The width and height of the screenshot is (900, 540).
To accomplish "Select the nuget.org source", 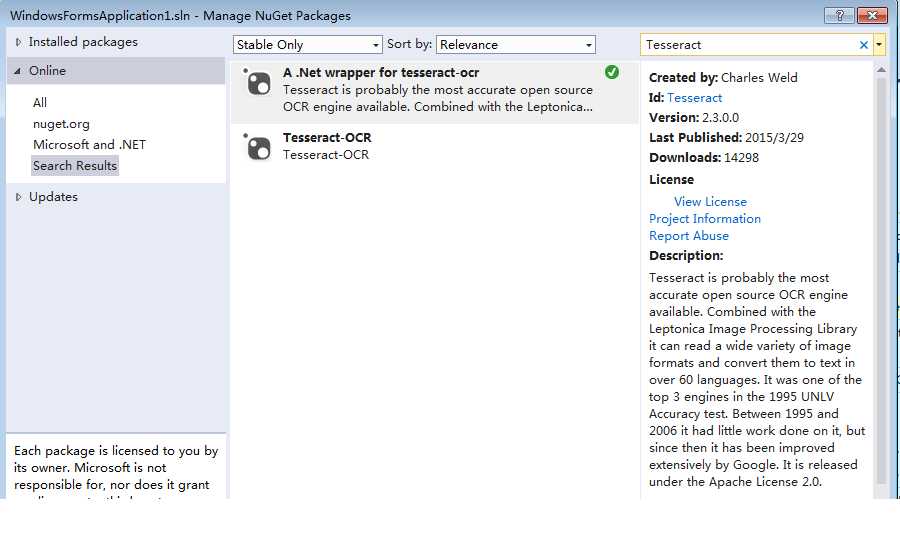I will (x=61, y=124).
